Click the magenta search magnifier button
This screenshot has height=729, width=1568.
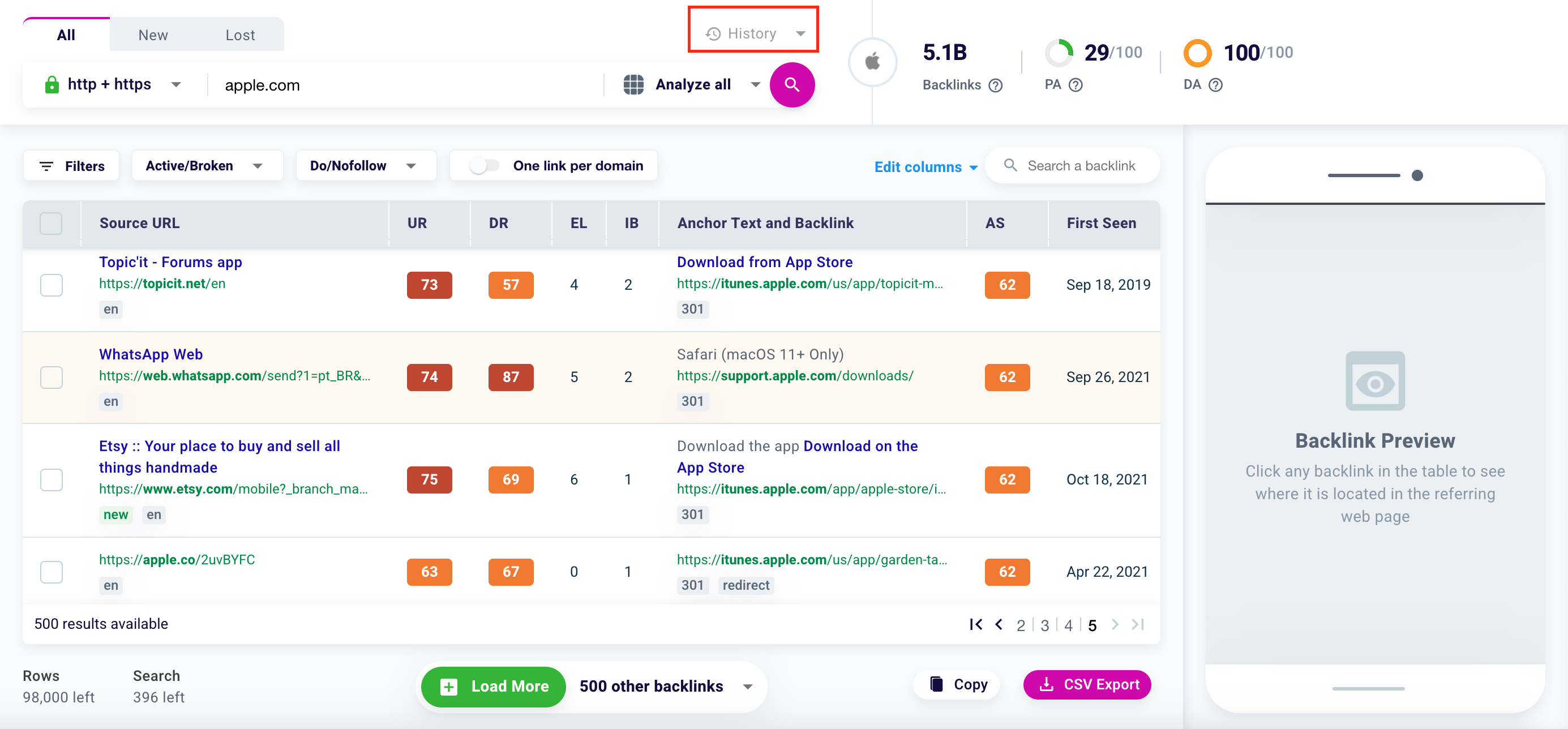[792, 84]
